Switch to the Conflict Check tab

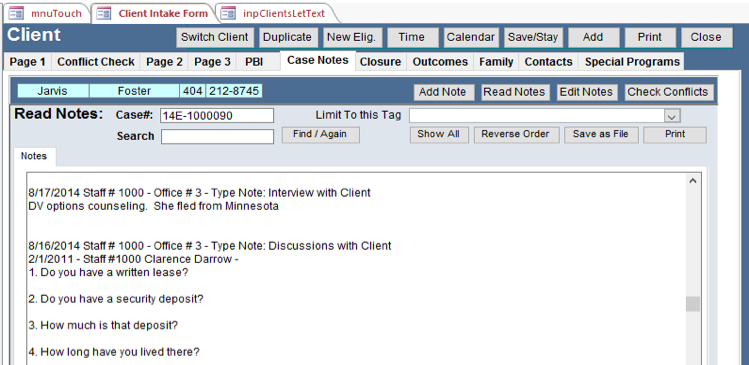tap(96, 62)
